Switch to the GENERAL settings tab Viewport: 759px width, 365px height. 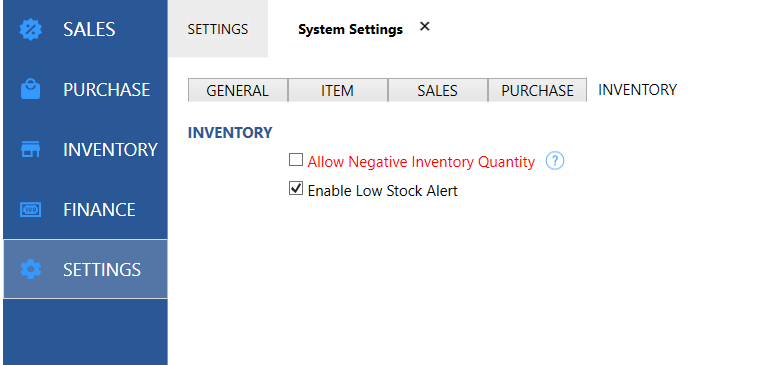click(238, 90)
